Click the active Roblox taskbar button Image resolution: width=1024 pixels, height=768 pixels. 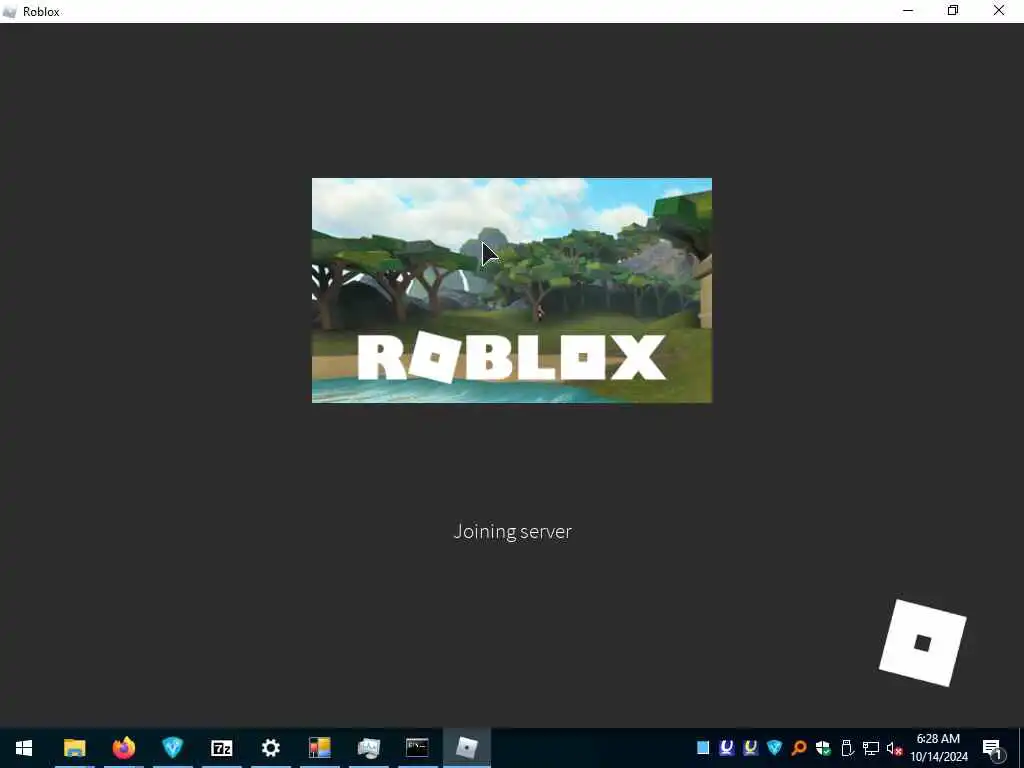(466, 748)
